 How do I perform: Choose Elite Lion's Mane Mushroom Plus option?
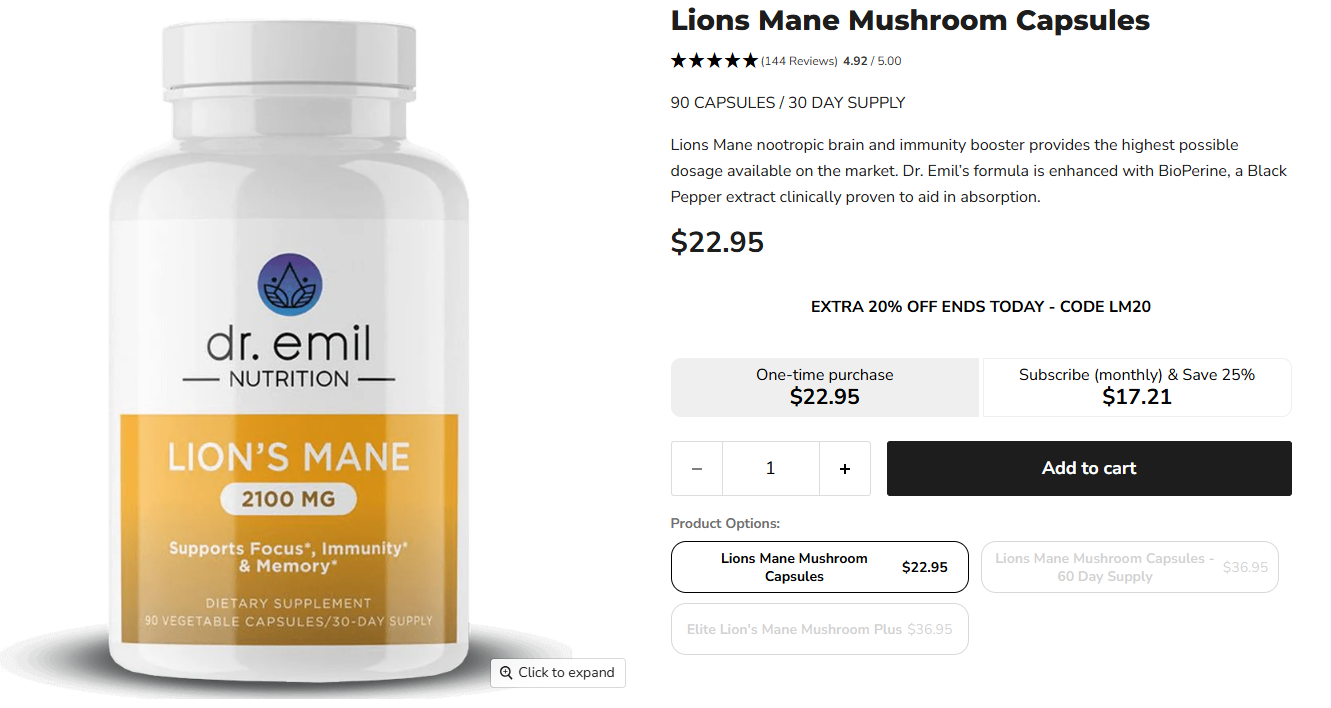[x=820, y=629]
